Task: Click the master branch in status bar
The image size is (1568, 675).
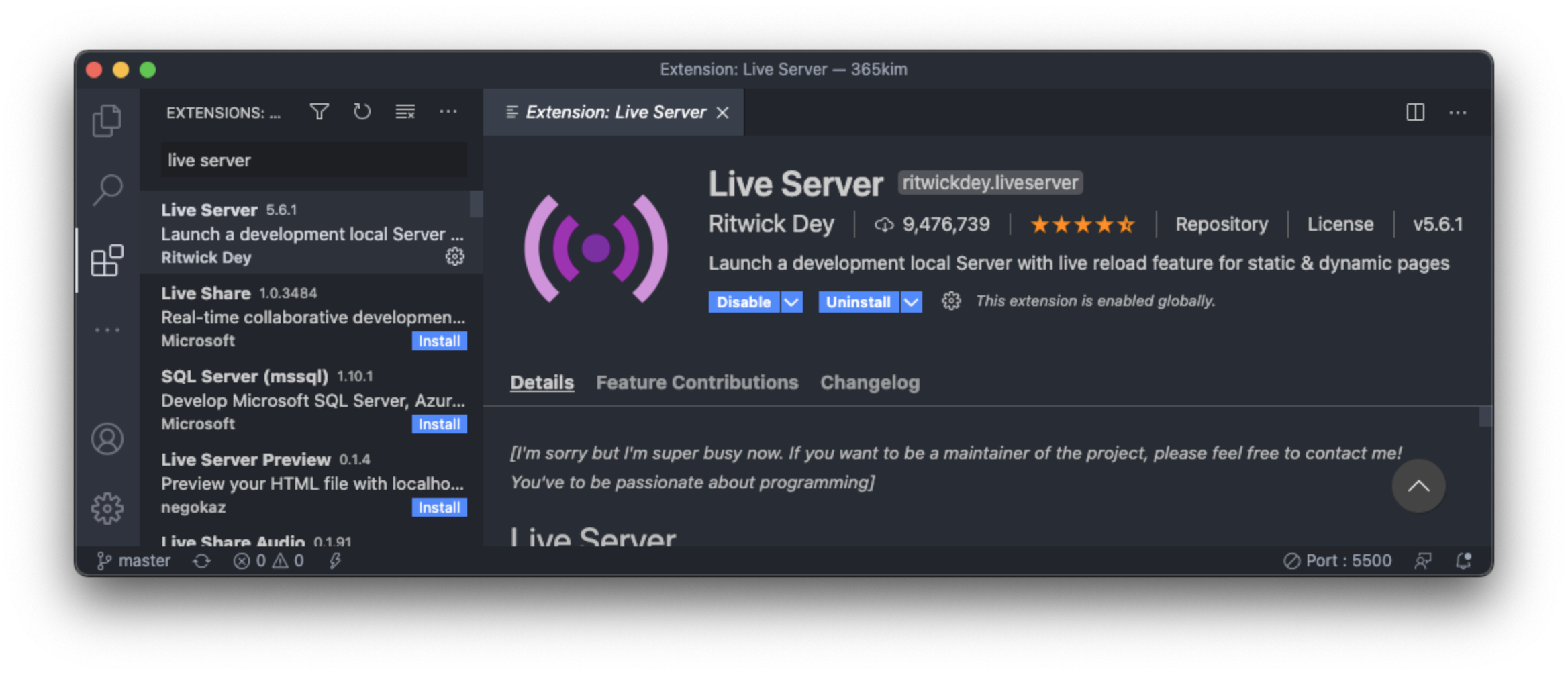Action: 134,560
